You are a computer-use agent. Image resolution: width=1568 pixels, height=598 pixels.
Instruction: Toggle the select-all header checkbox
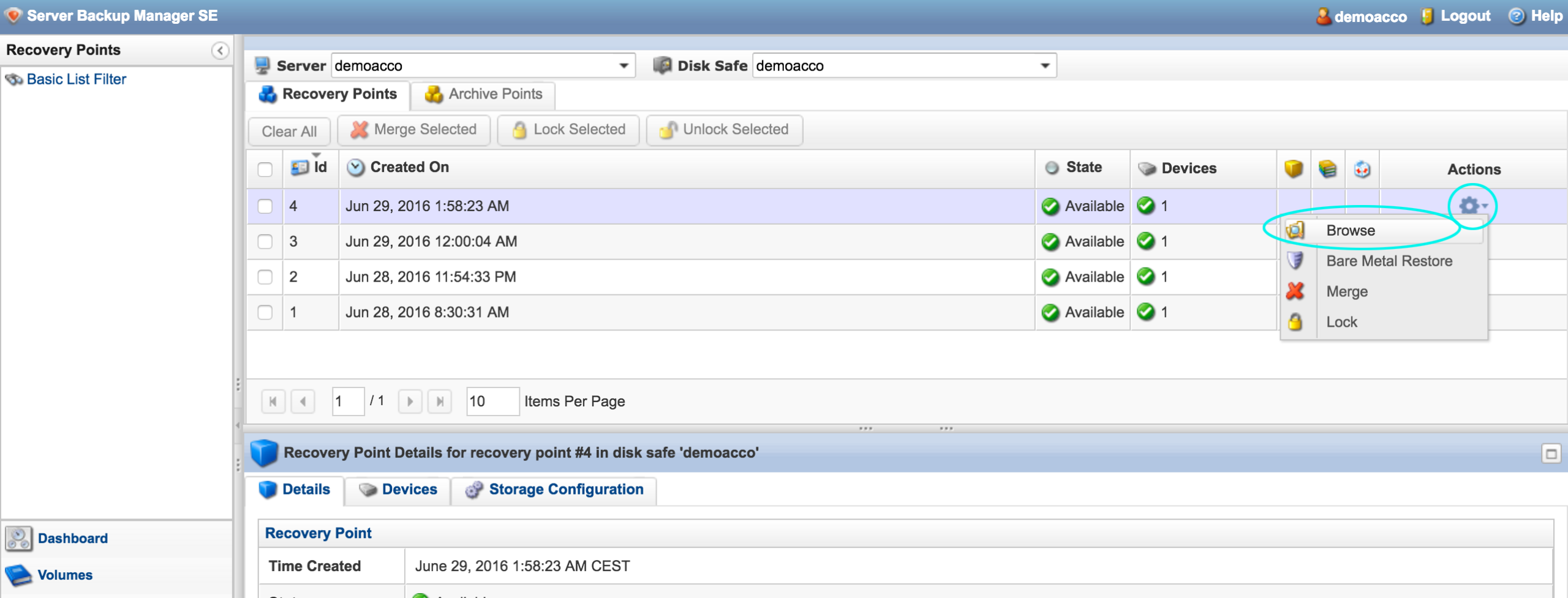265,169
